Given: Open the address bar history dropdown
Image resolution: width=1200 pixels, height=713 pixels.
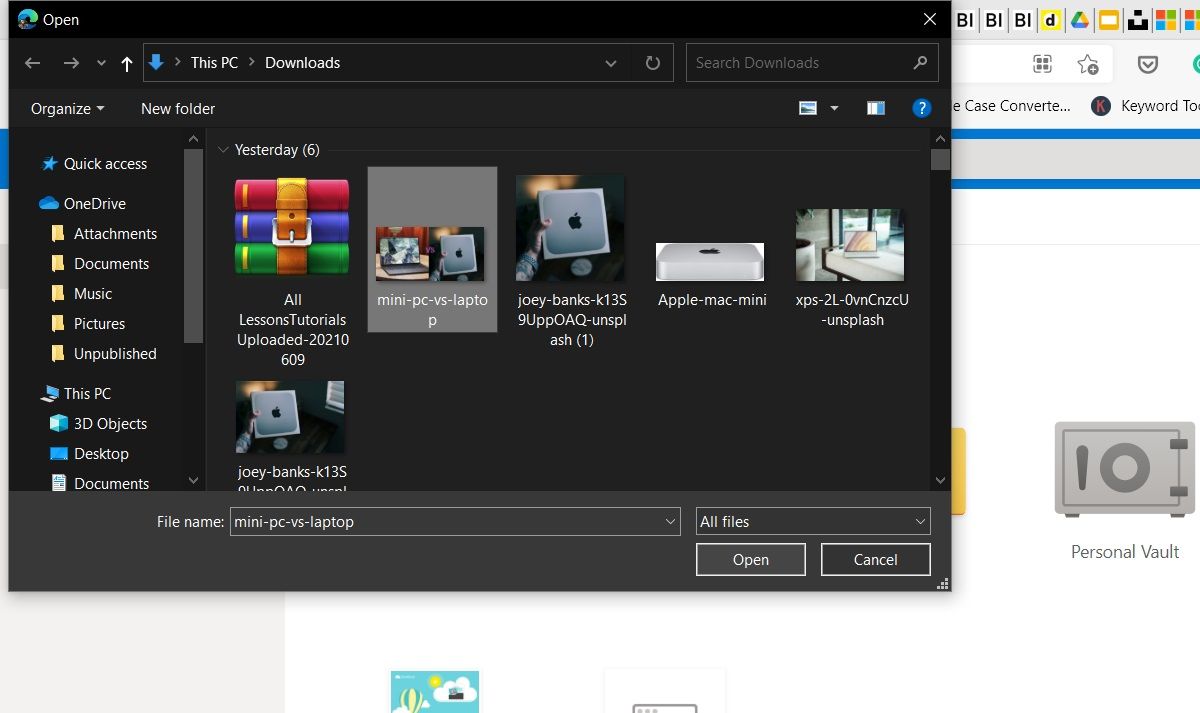Looking at the screenshot, I should click(611, 63).
